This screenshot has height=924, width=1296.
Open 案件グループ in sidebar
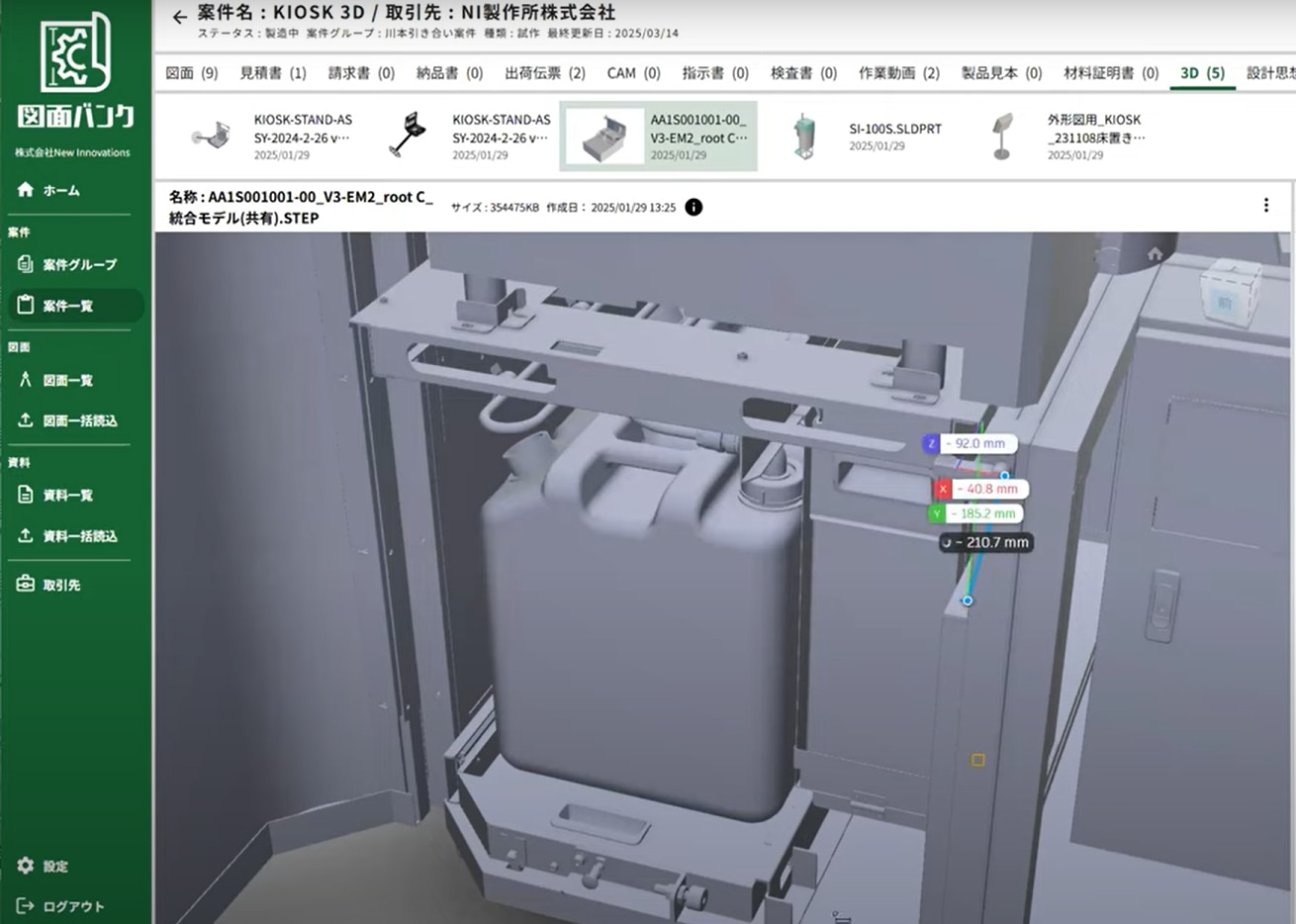(x=78, y=264)
